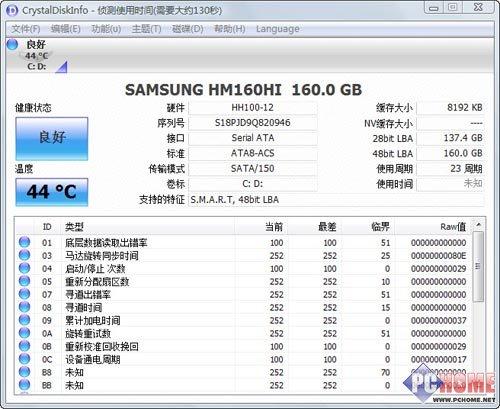Open the 文件(F) menu
Screen dimensions: 500x409
[x=26, y=29]
